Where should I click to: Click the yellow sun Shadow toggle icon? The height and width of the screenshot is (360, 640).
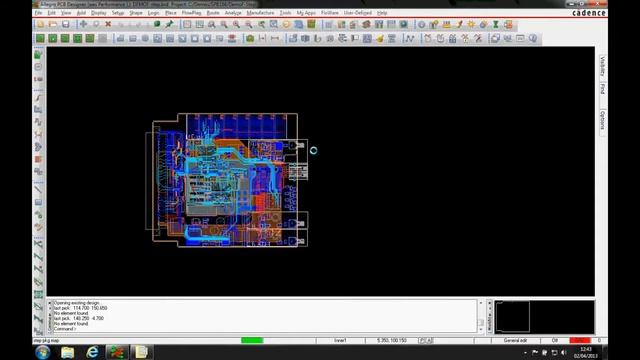(471, 24)
